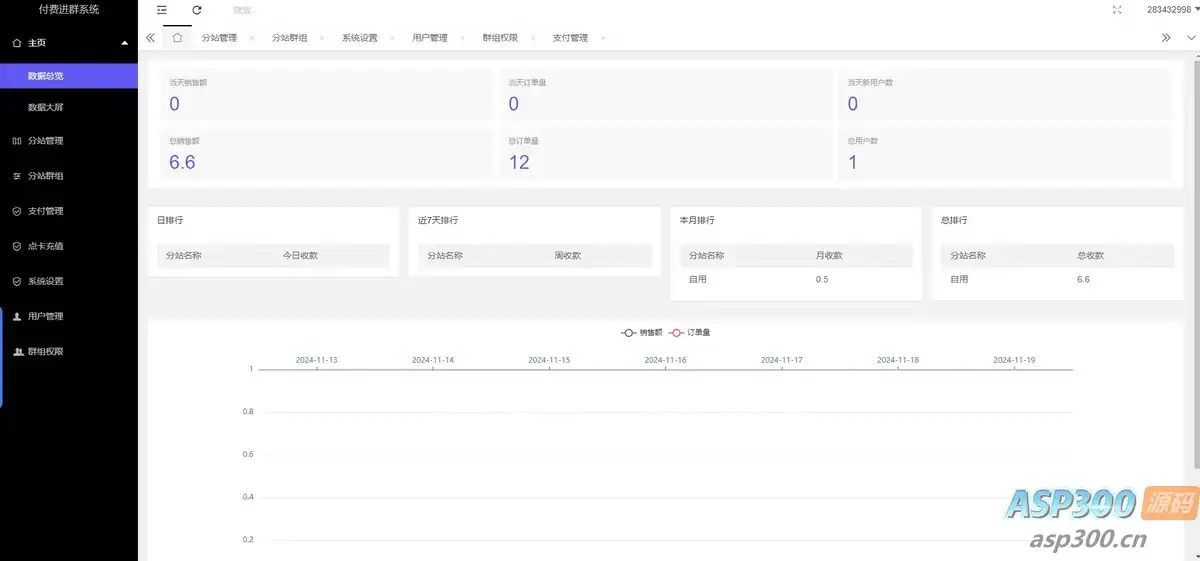Screen dimensions: 1200x561
Task: Switch to the 用户管理 tab
Action: [x=430, y=38]
